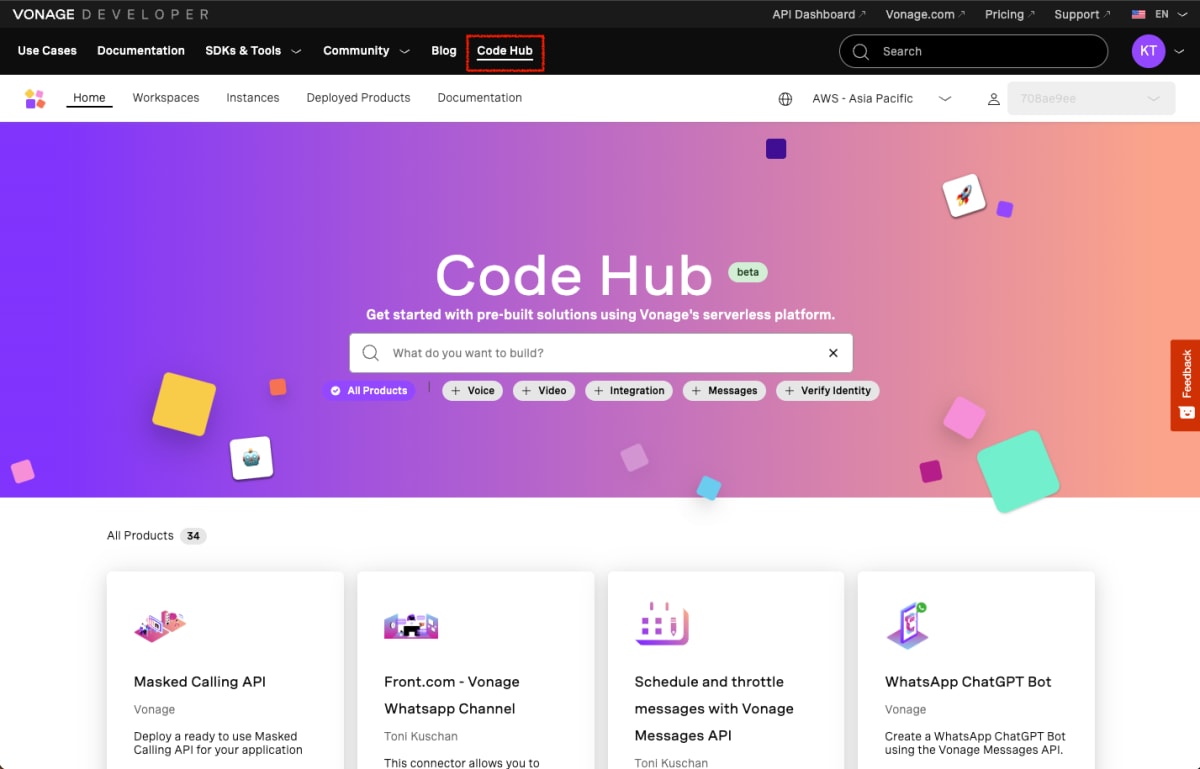This screenshot has height=769, width=1200.
Task: Toggle the All Products filter chip
Action: 369,391
